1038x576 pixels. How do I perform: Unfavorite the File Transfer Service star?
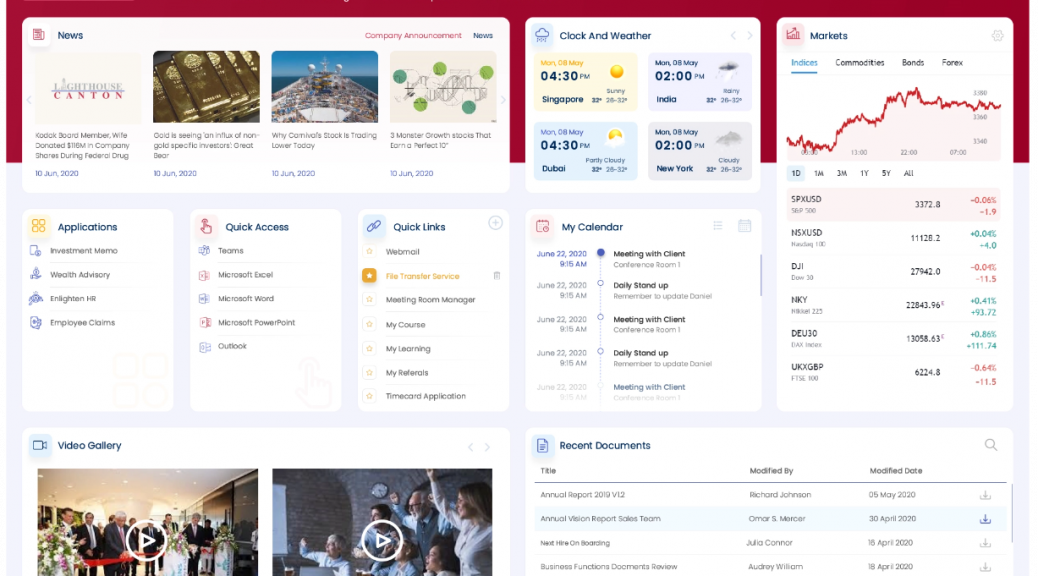coord(369,275)
